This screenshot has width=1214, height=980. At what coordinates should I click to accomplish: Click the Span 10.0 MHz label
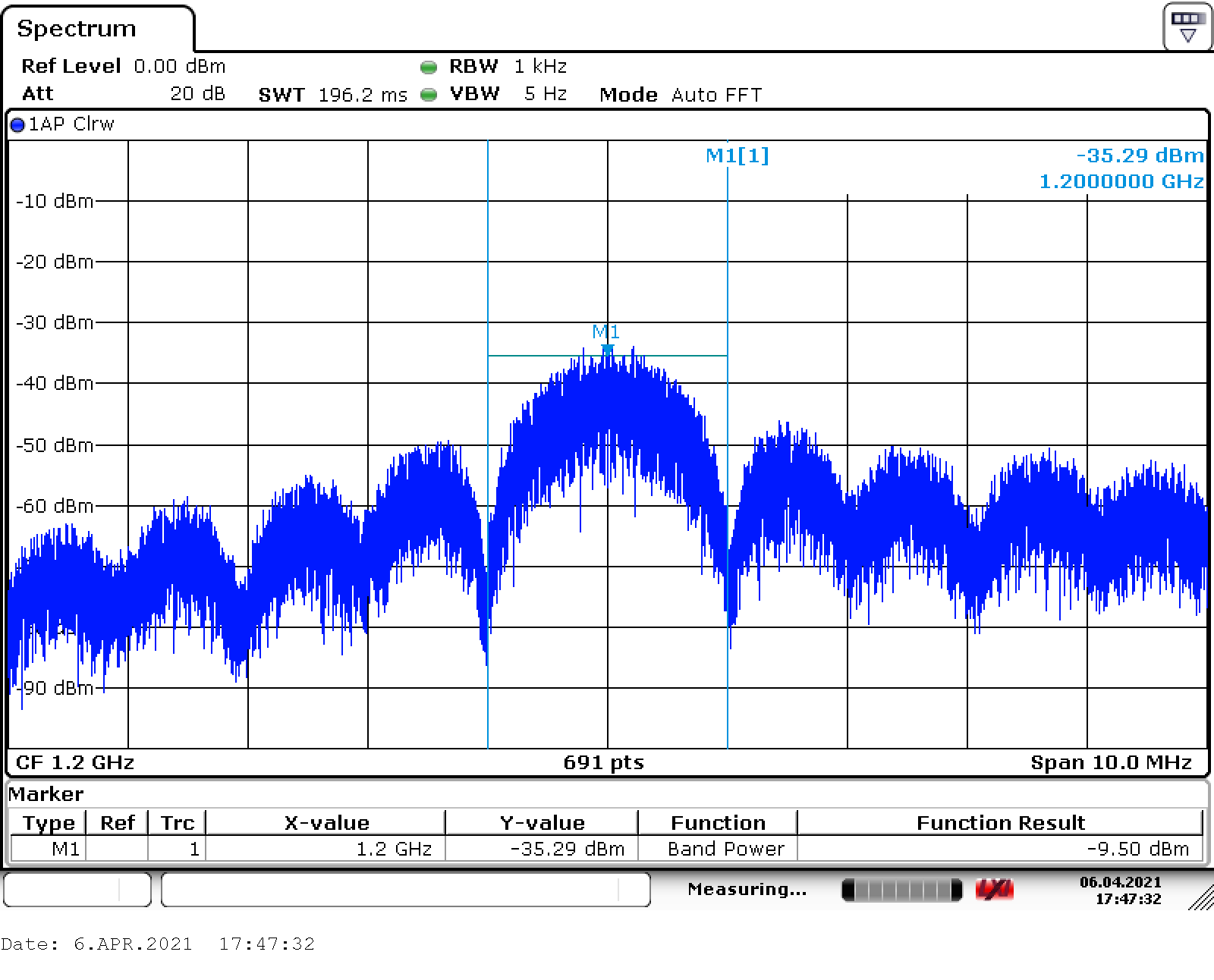pos(1111,762)
